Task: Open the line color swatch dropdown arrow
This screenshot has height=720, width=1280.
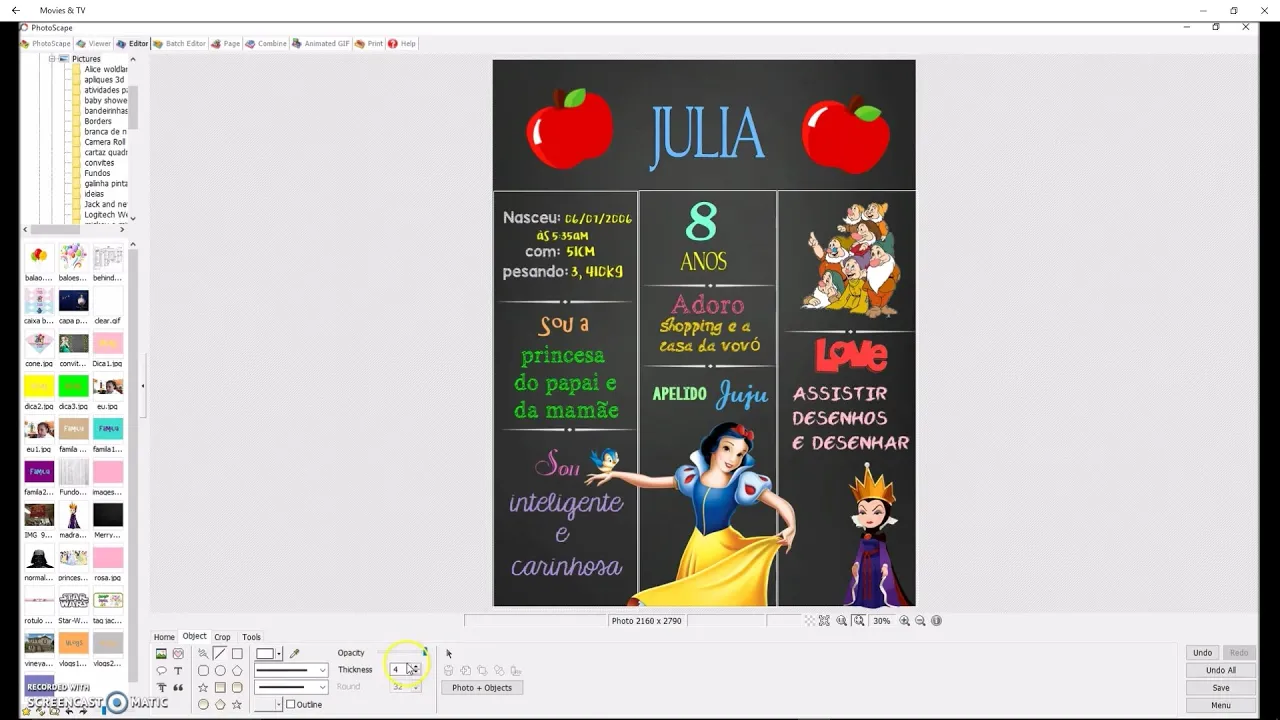Action: pyautogui.click(x=279, y=653)
